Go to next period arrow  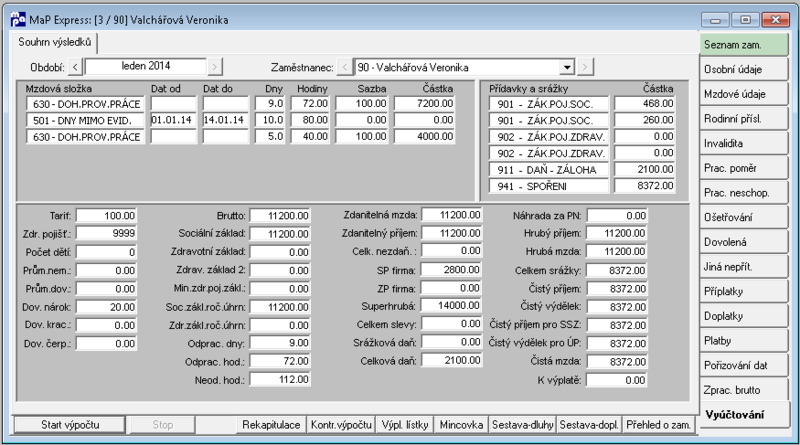pos(215,67)
